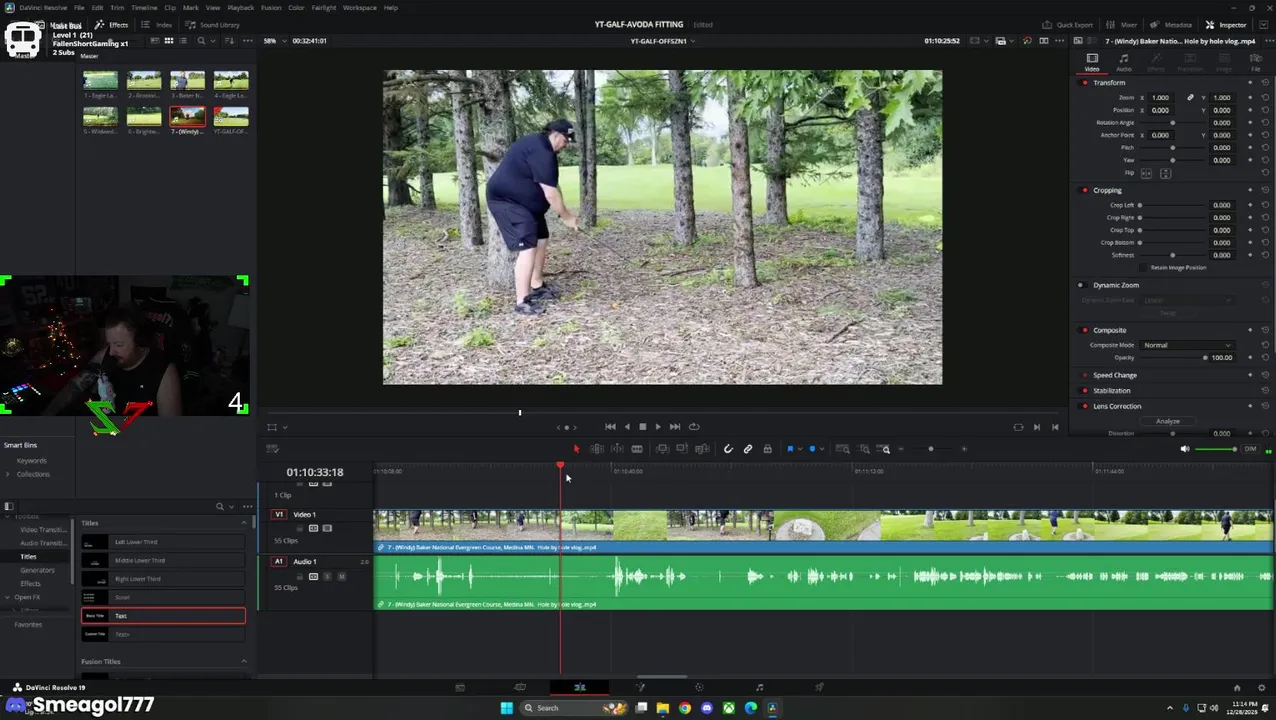This screenshot has width=1276, height=720.
Task: Open the Fairlight menu
Action: pos(323,8)
